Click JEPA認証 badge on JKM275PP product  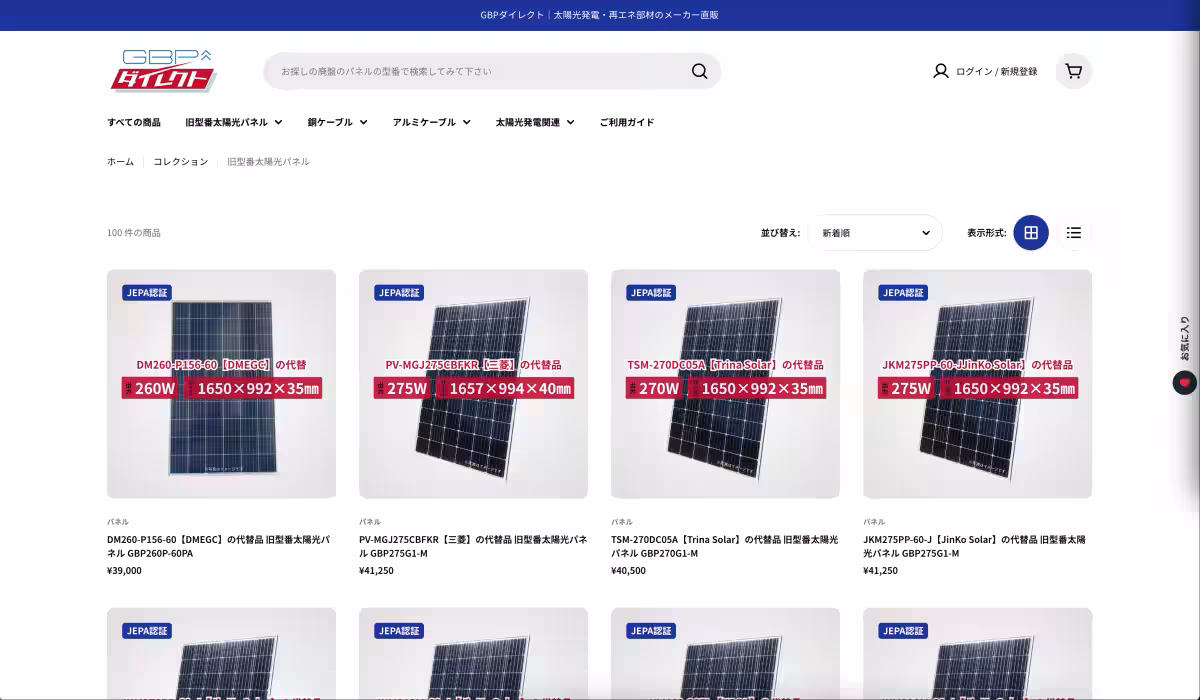point(904,293)
